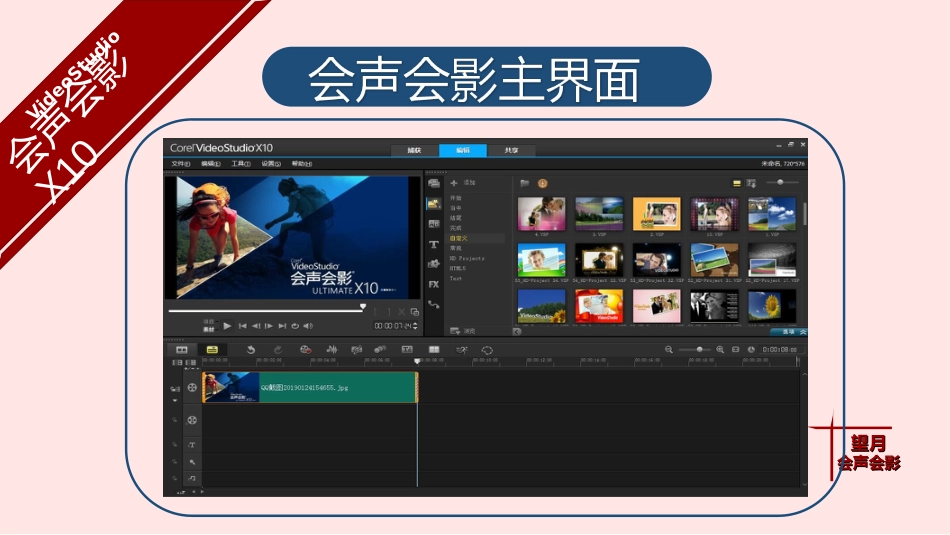The height and width of the screenshot is (535, 950).
Task: Open the auto music icon
Action: coord(357,350)
